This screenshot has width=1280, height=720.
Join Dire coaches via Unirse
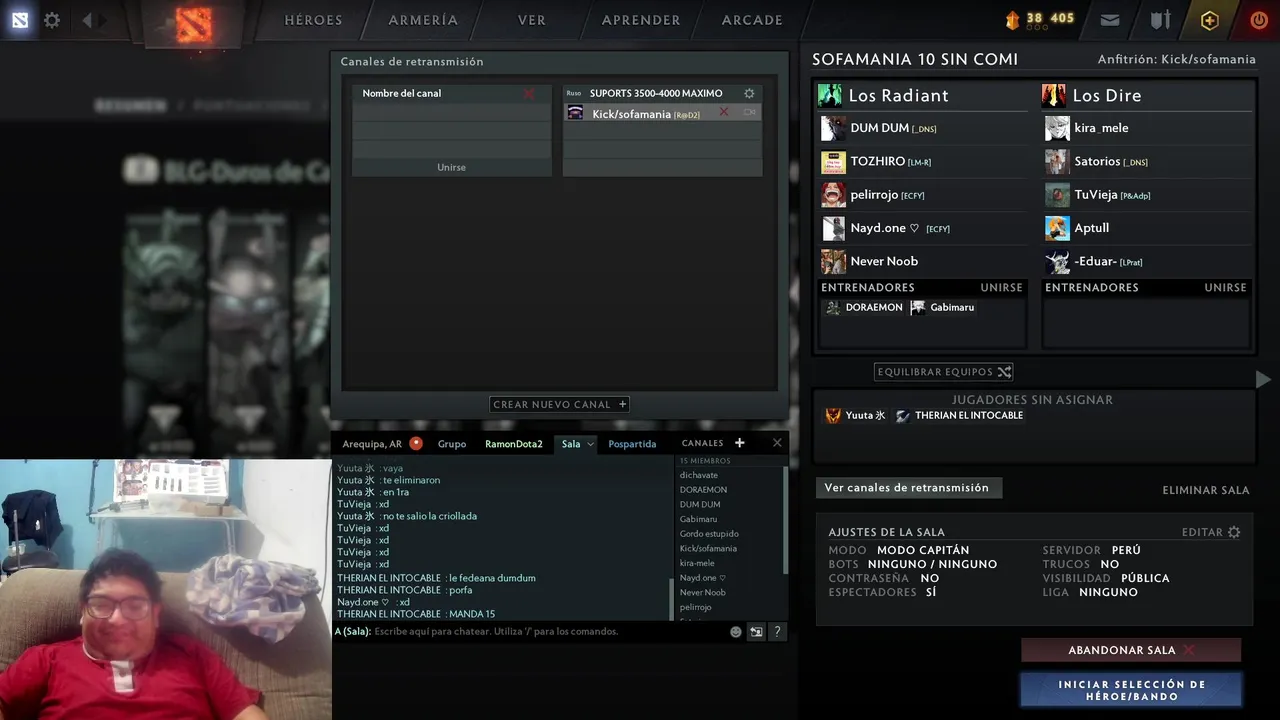click(x=1225, y=287)
